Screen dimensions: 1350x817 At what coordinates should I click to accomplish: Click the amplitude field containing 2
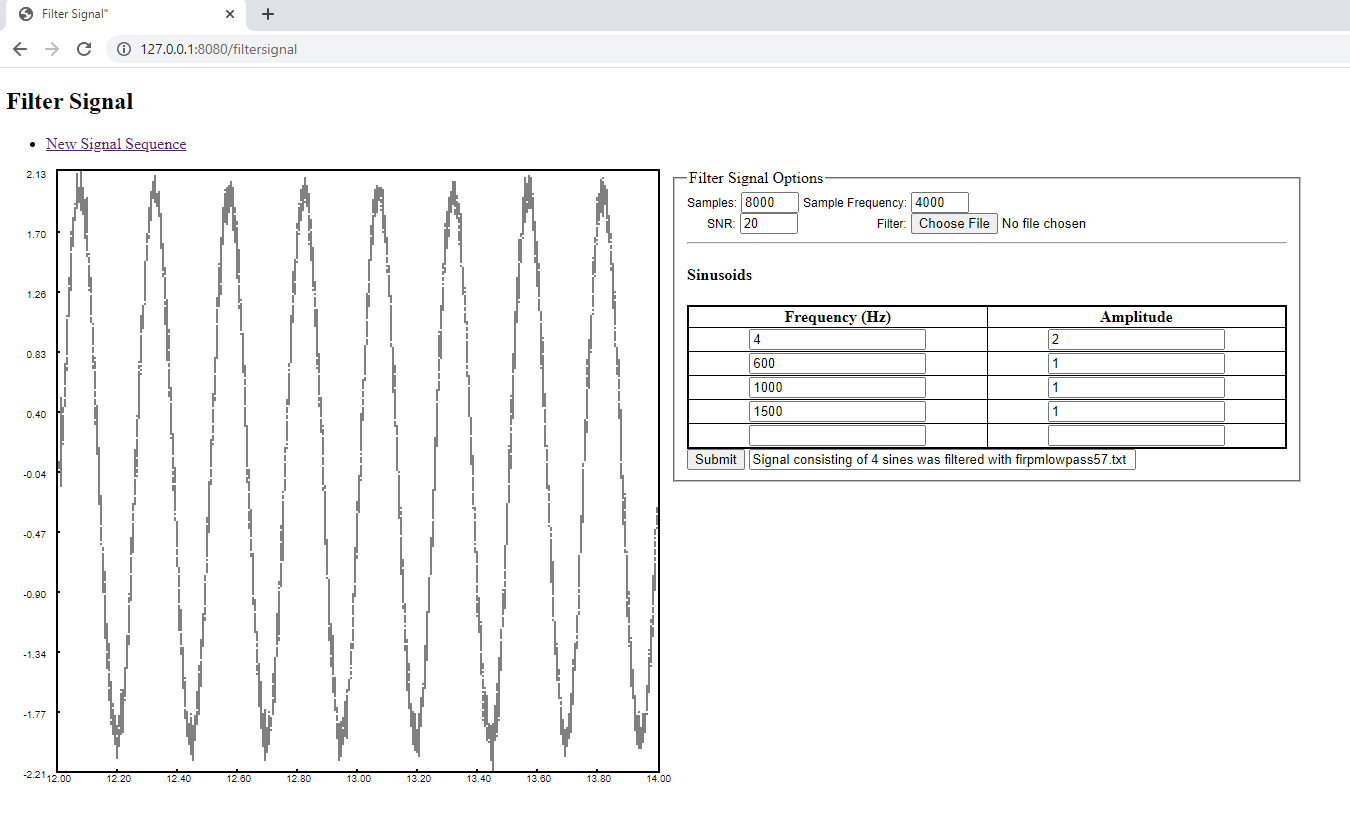[x=1136, y=339]
